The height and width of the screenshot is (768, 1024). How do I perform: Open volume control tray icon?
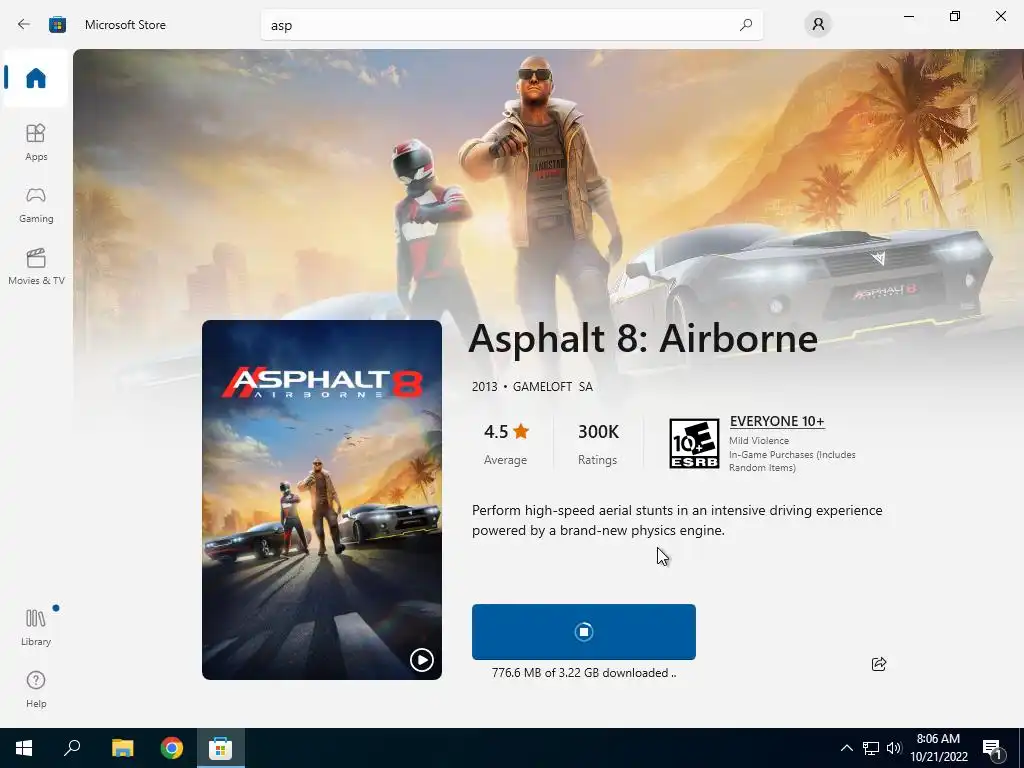[x=894, y=748]
